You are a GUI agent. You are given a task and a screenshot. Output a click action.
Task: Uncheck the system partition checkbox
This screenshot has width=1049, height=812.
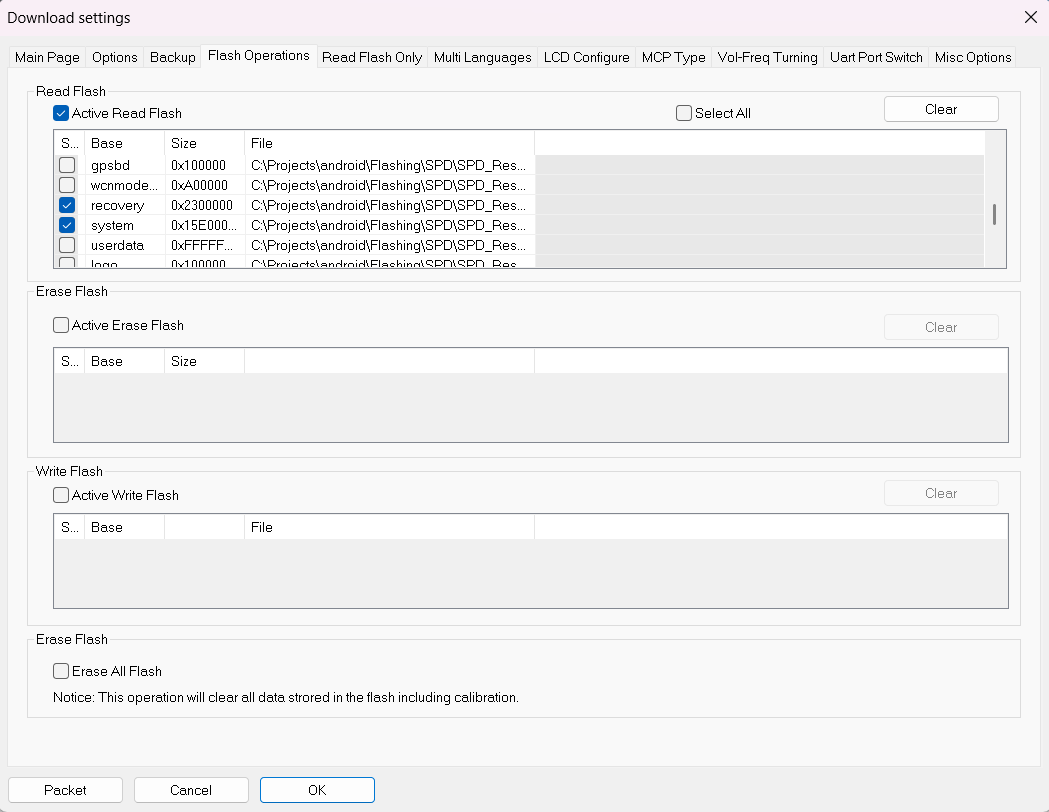pos(67,225)
